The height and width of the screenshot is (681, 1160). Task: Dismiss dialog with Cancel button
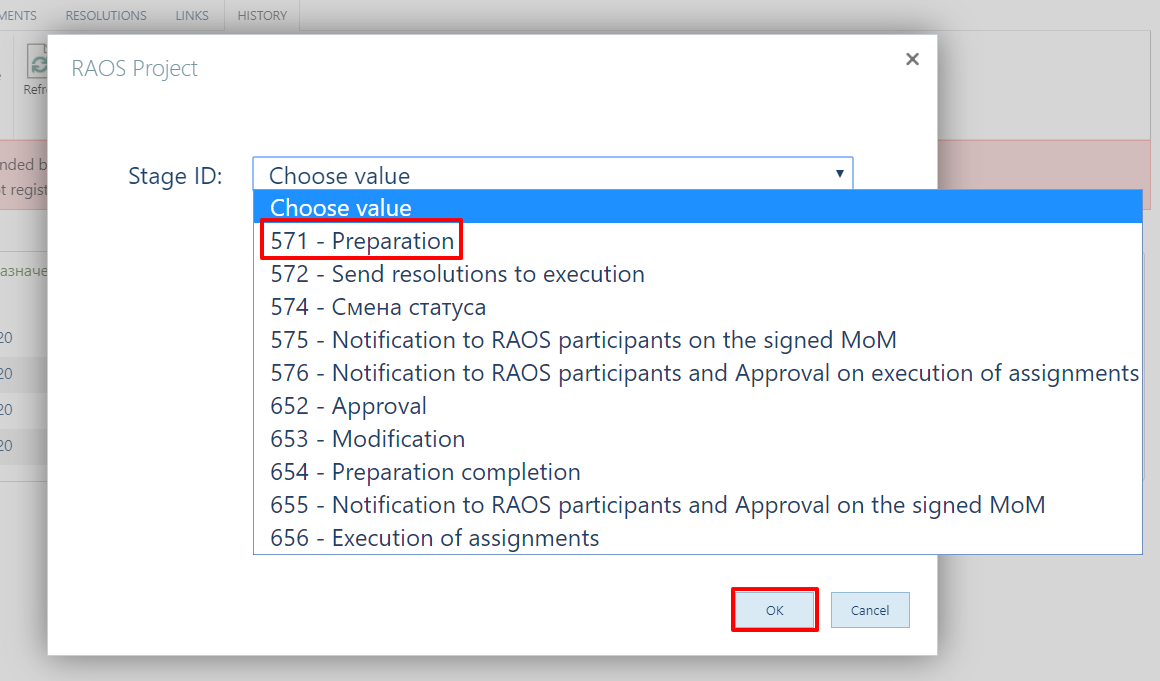pos(870,610)
